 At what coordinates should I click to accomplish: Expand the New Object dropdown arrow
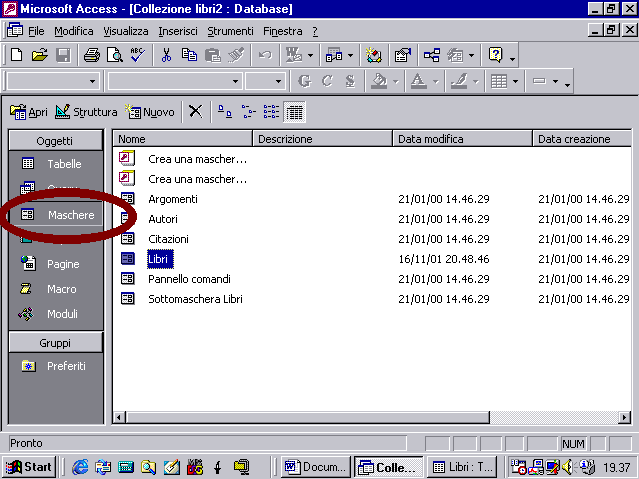tap(472, 55)
